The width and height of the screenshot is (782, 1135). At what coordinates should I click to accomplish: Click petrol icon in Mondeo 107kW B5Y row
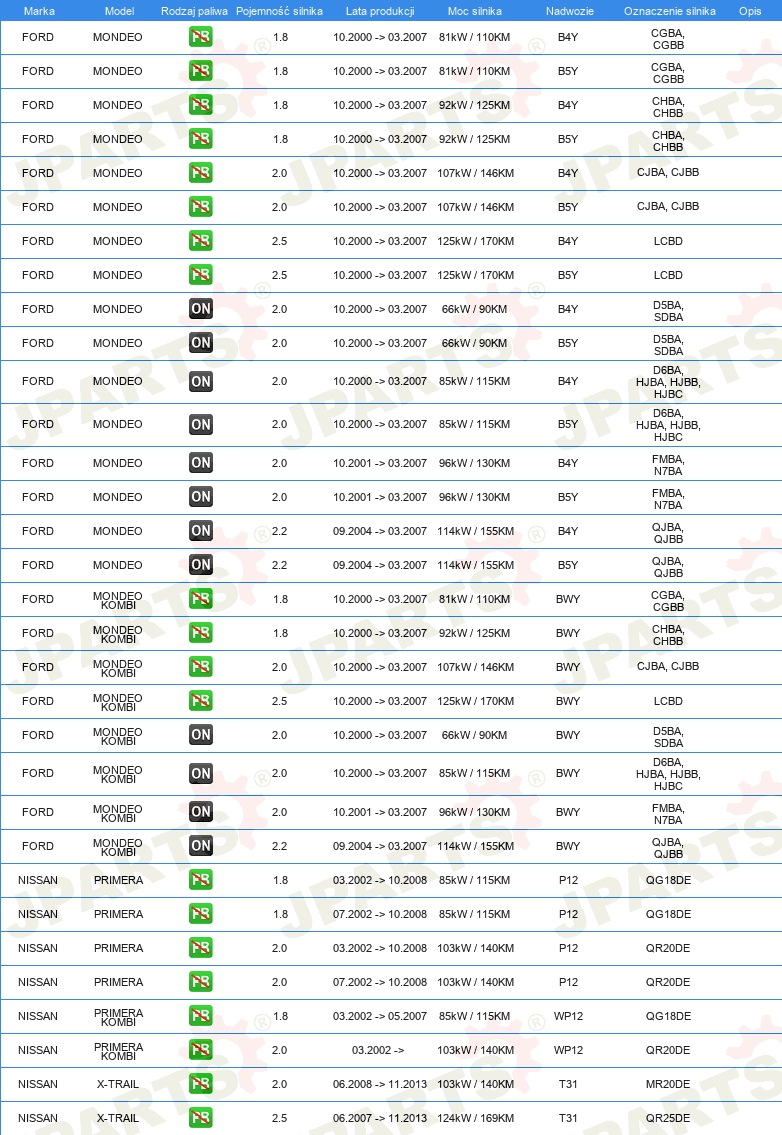pyautogui.click(x=201, y=207)
